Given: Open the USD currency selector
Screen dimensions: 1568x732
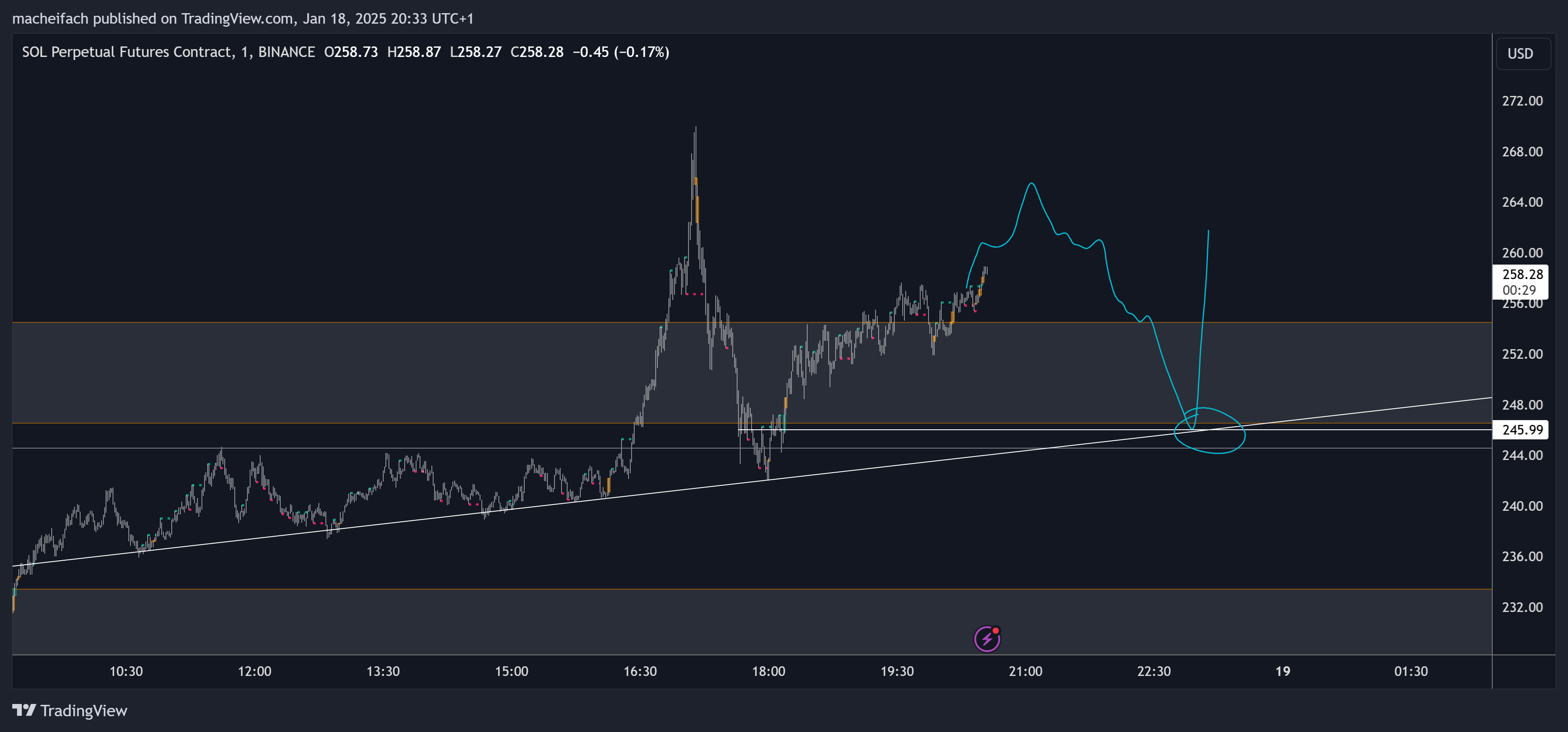Looking at the screenshot, I should (1520, 53).
